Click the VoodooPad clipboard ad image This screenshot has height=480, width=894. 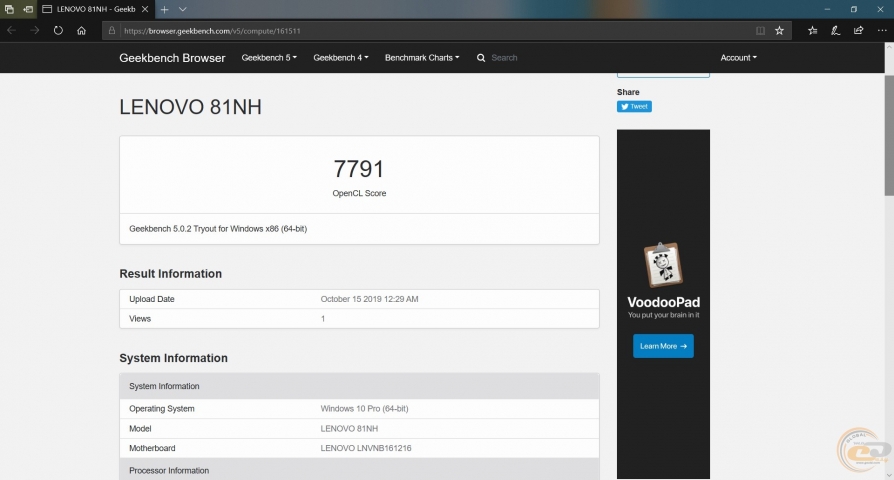[663, 265]
